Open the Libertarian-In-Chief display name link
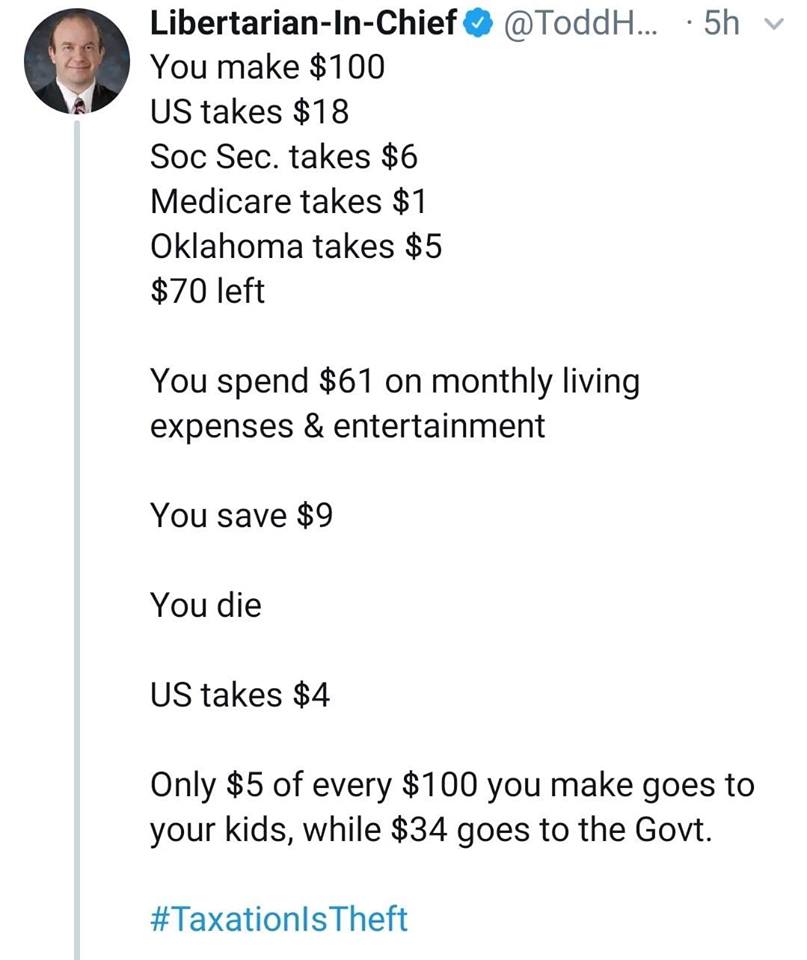The image size is (807, 960). [x=304, y=23]
